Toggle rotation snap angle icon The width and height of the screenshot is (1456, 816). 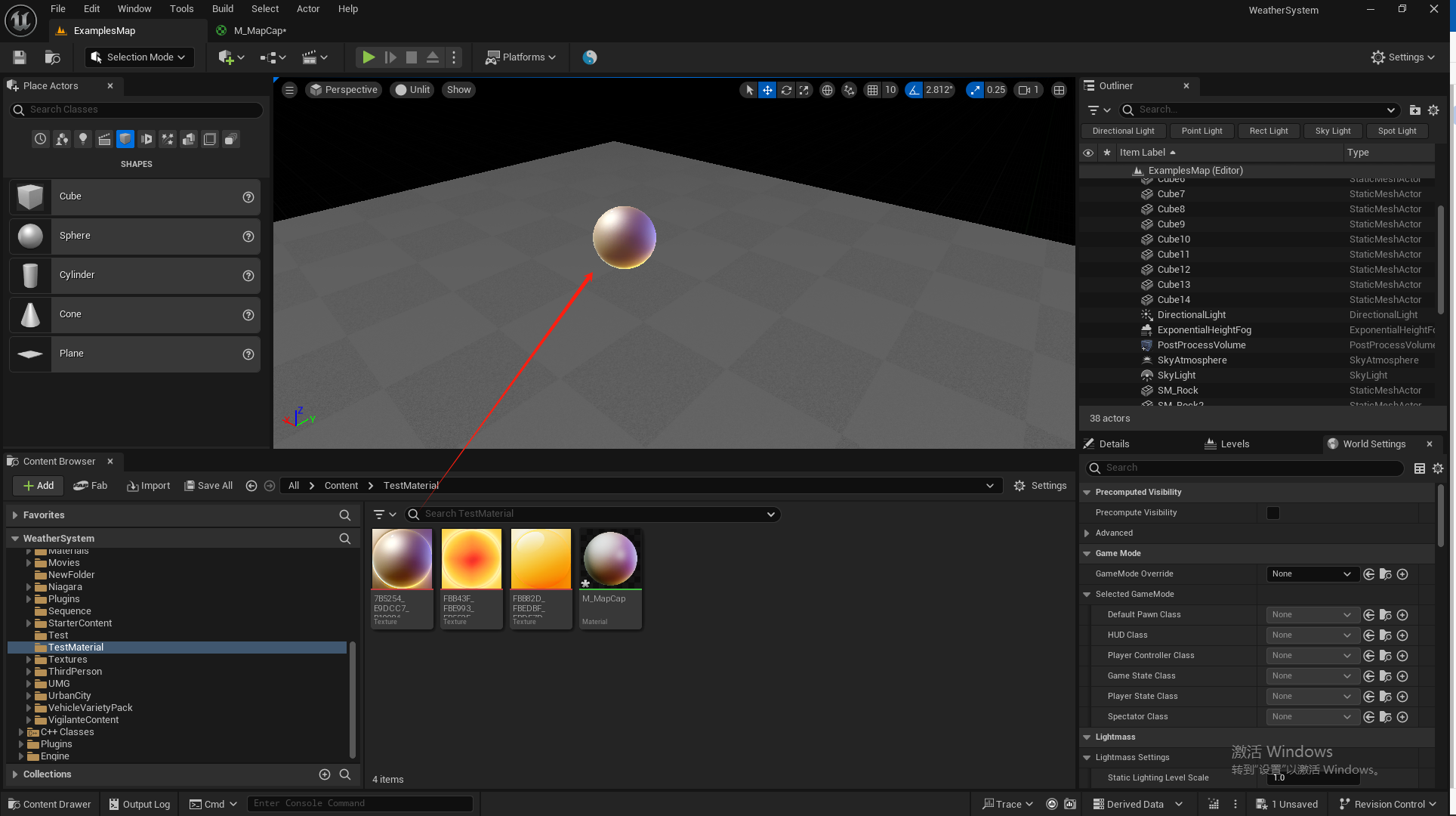pyautogui.click(x=915, y=90)
